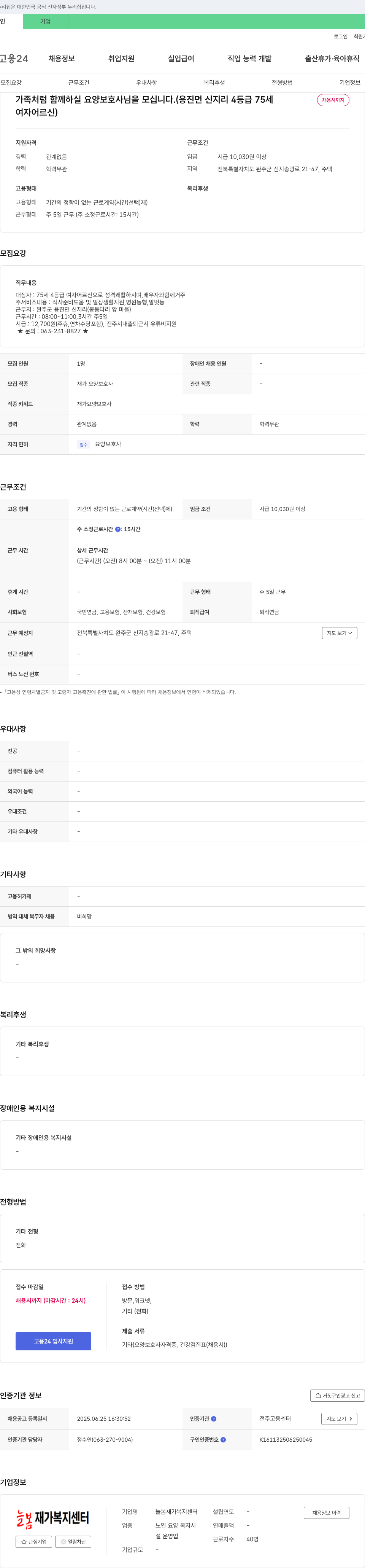Jump to 우대사항 section tab
This screenshot has width=365, height=1568.
tap(147, 83)
